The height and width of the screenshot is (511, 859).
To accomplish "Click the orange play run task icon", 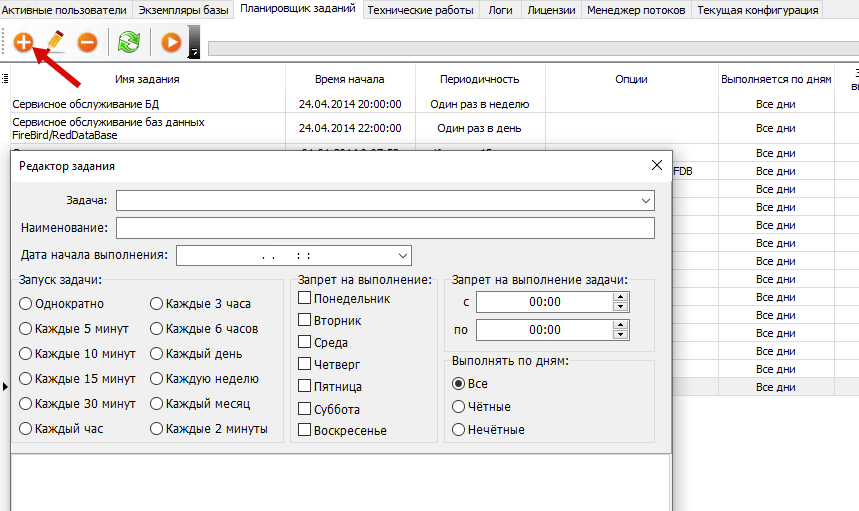I will [171, 43].
